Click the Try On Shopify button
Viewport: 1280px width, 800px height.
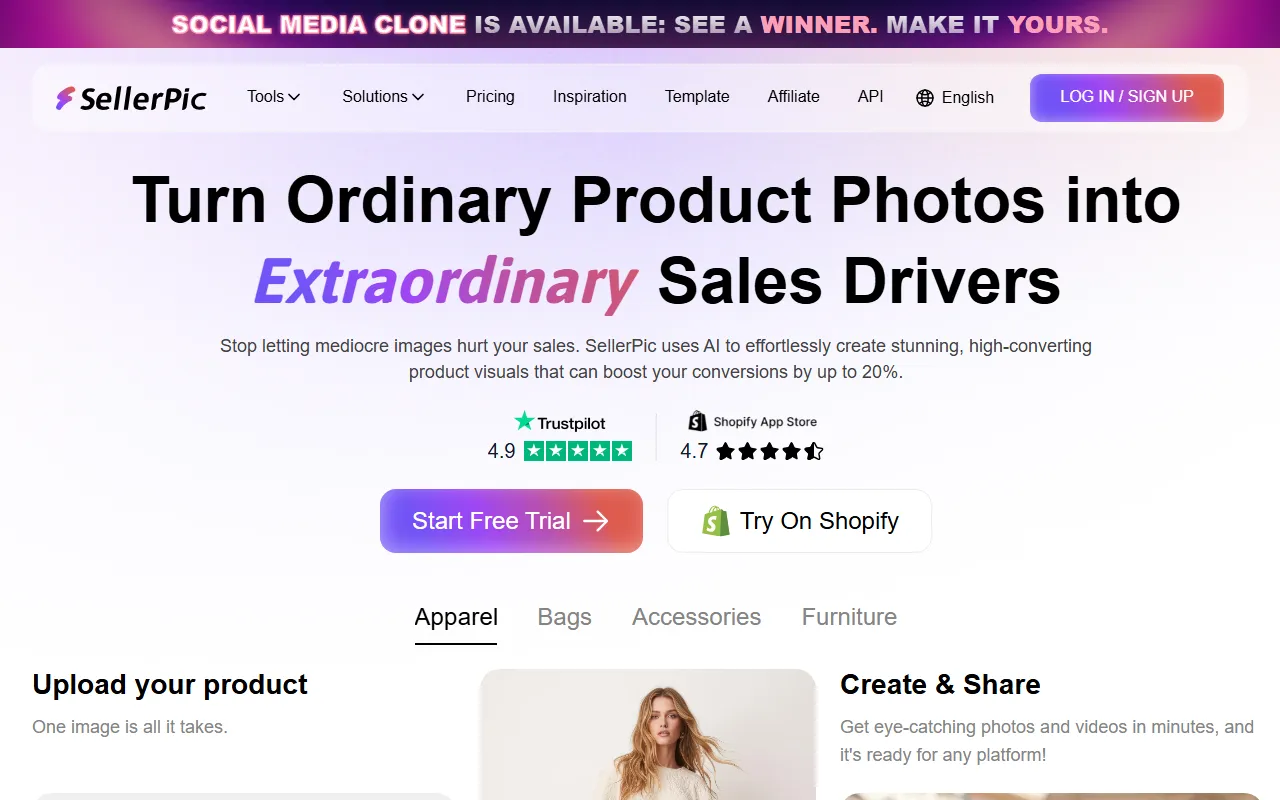coord(800,521)
